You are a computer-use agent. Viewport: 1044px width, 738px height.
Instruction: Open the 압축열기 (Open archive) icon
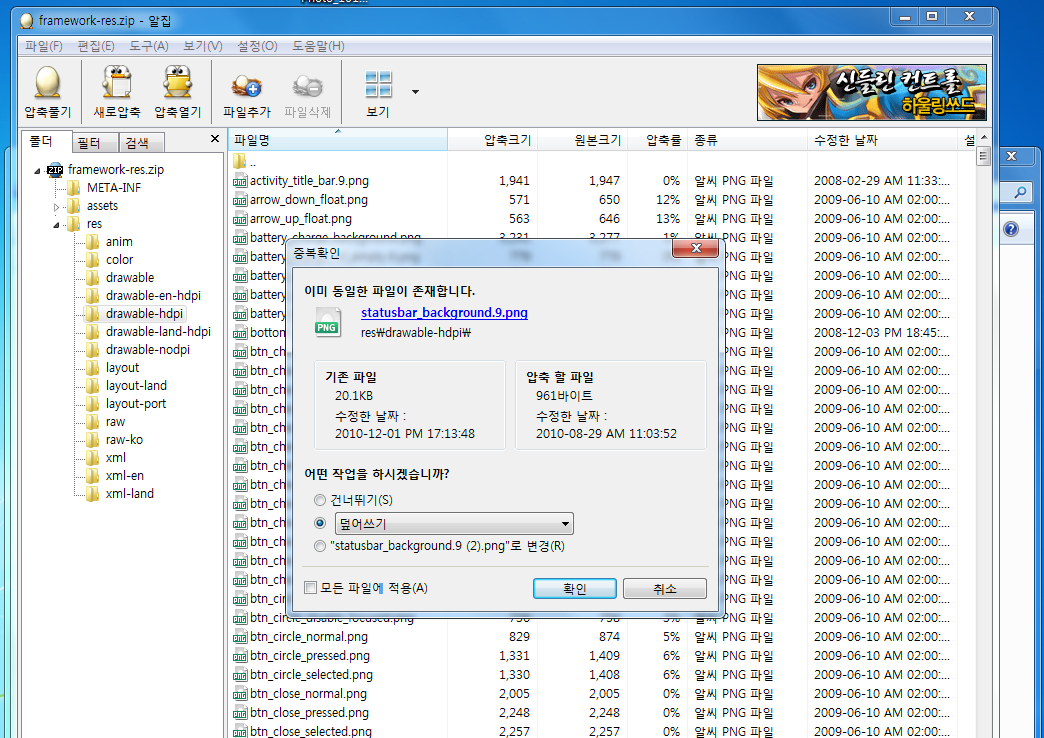point(178,84)
